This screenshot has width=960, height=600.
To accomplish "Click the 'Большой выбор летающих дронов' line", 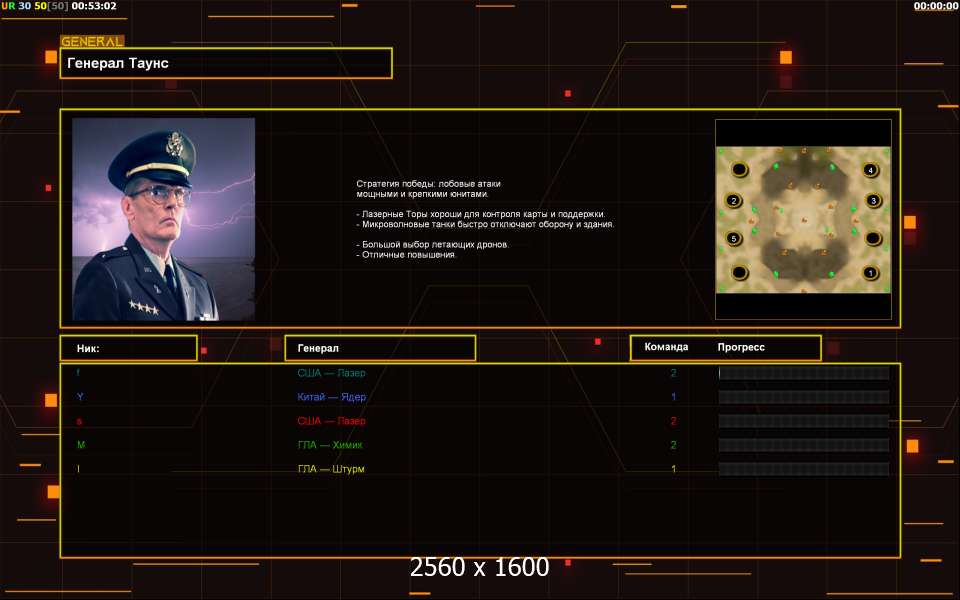I will click(x=432, y=244).
